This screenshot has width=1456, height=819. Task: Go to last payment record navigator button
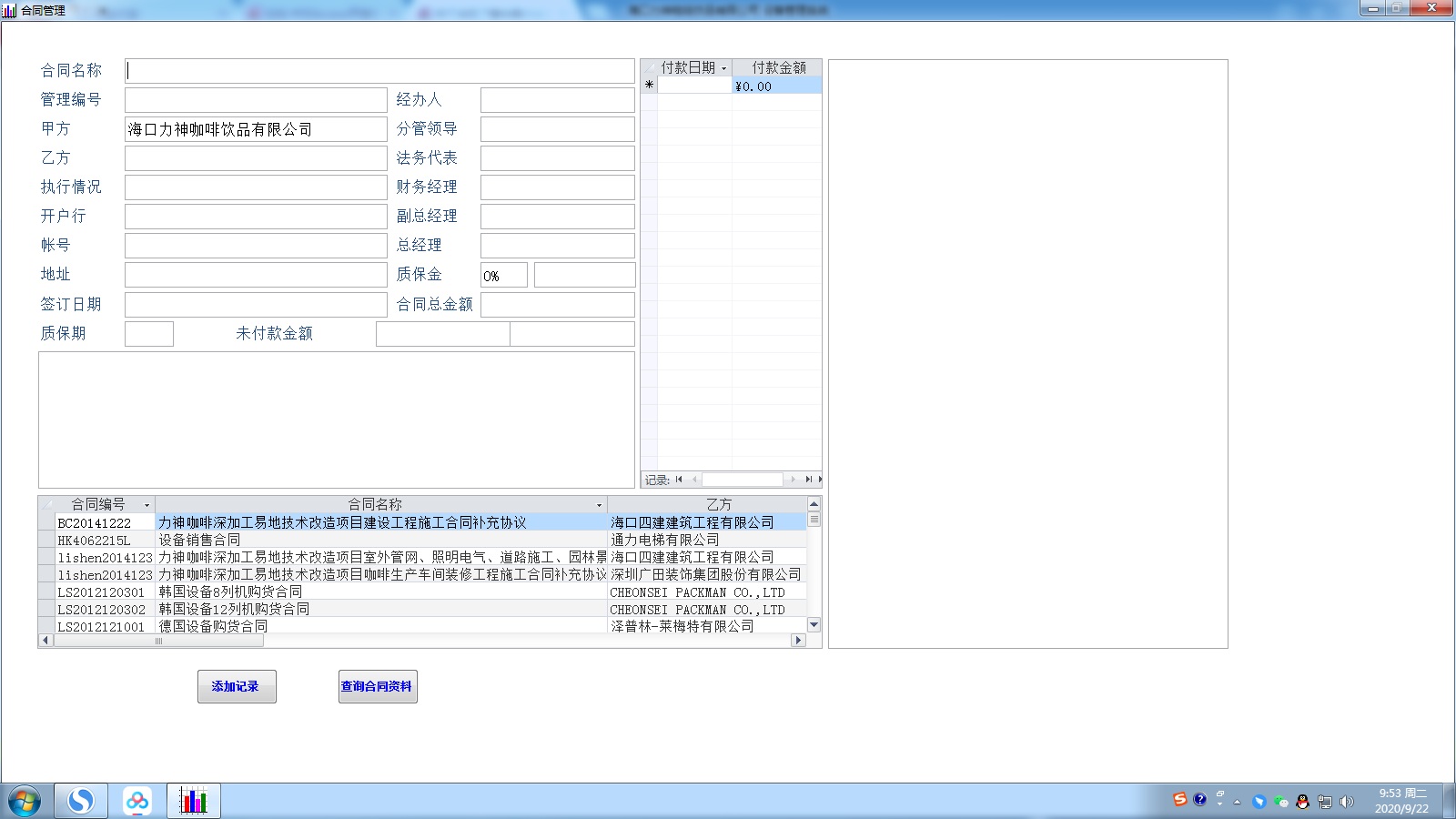click(x=808, y=480)
